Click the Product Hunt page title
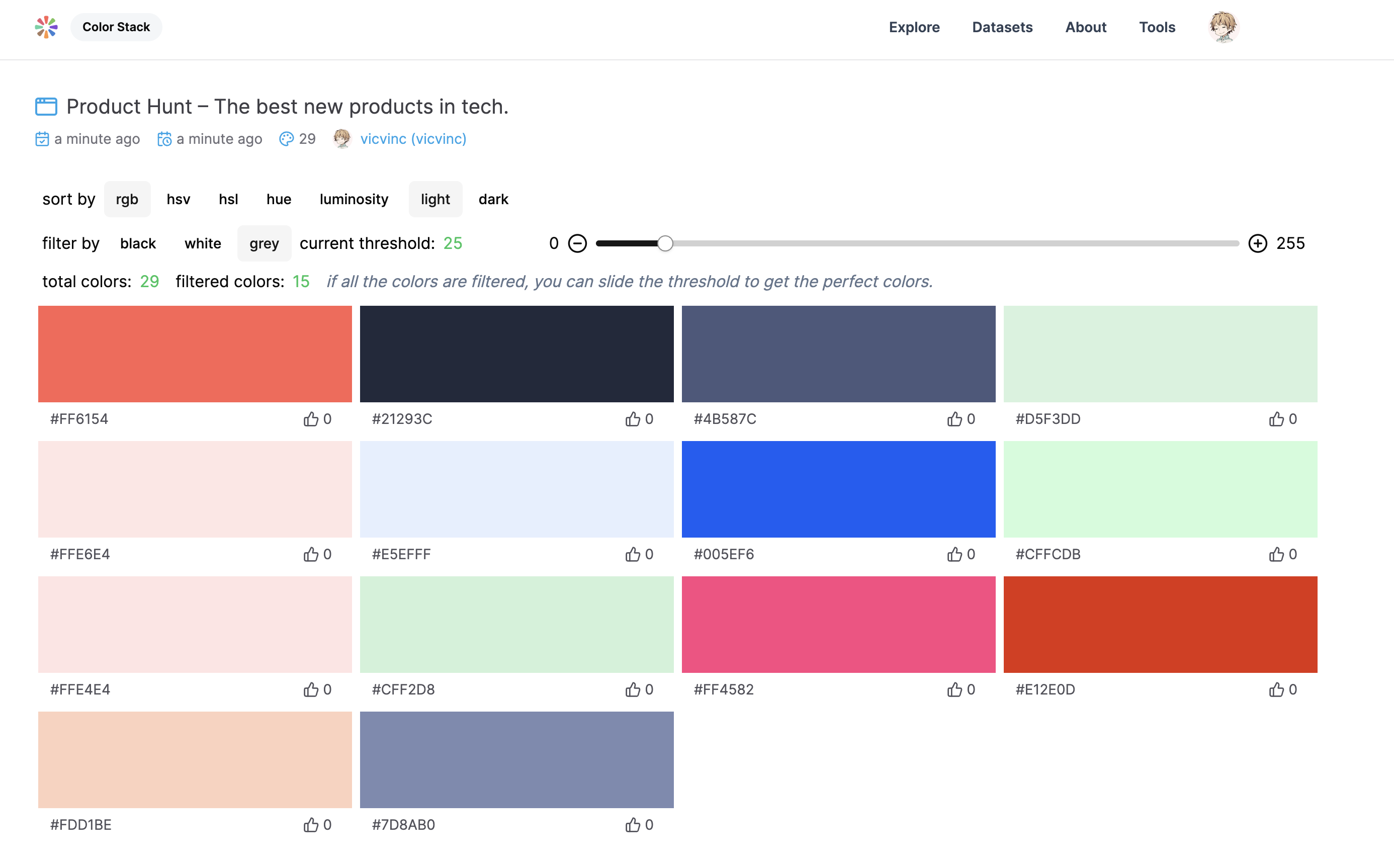Viewport: 1394px width, 868px height. (288, 106)
